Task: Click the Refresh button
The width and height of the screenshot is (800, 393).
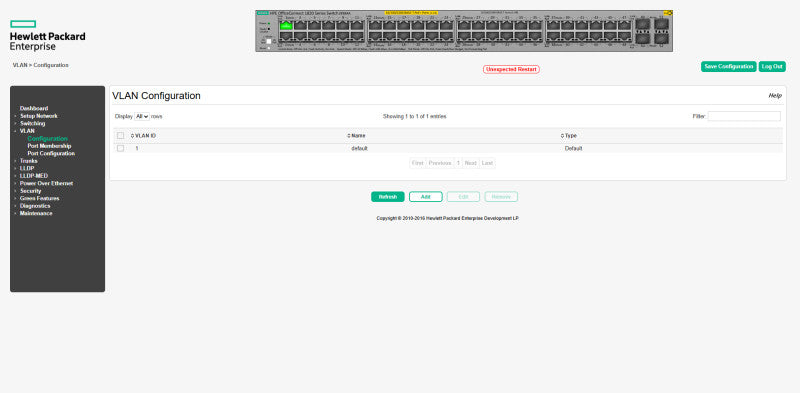Action: 388,197
